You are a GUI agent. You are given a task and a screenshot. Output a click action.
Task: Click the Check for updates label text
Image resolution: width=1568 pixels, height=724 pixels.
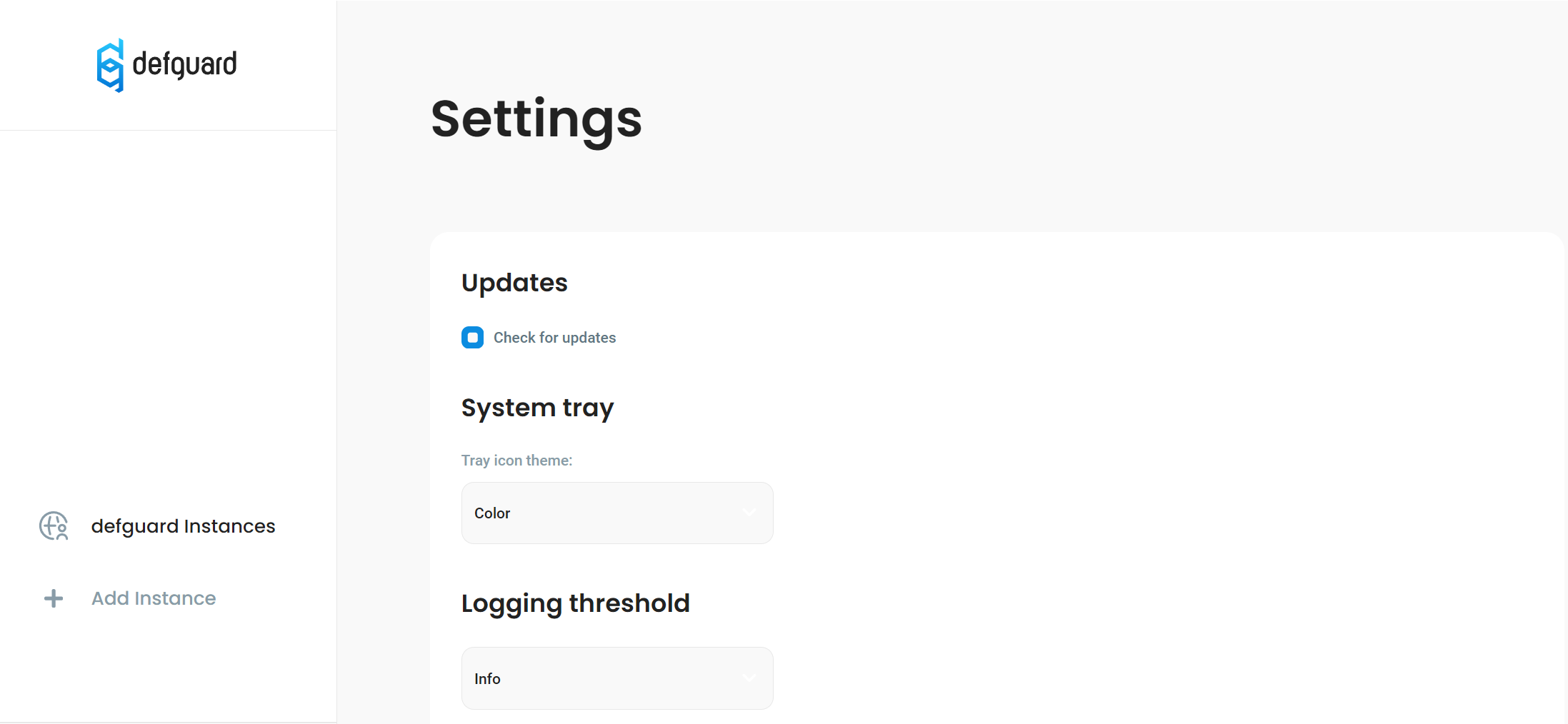click(554, 338)
